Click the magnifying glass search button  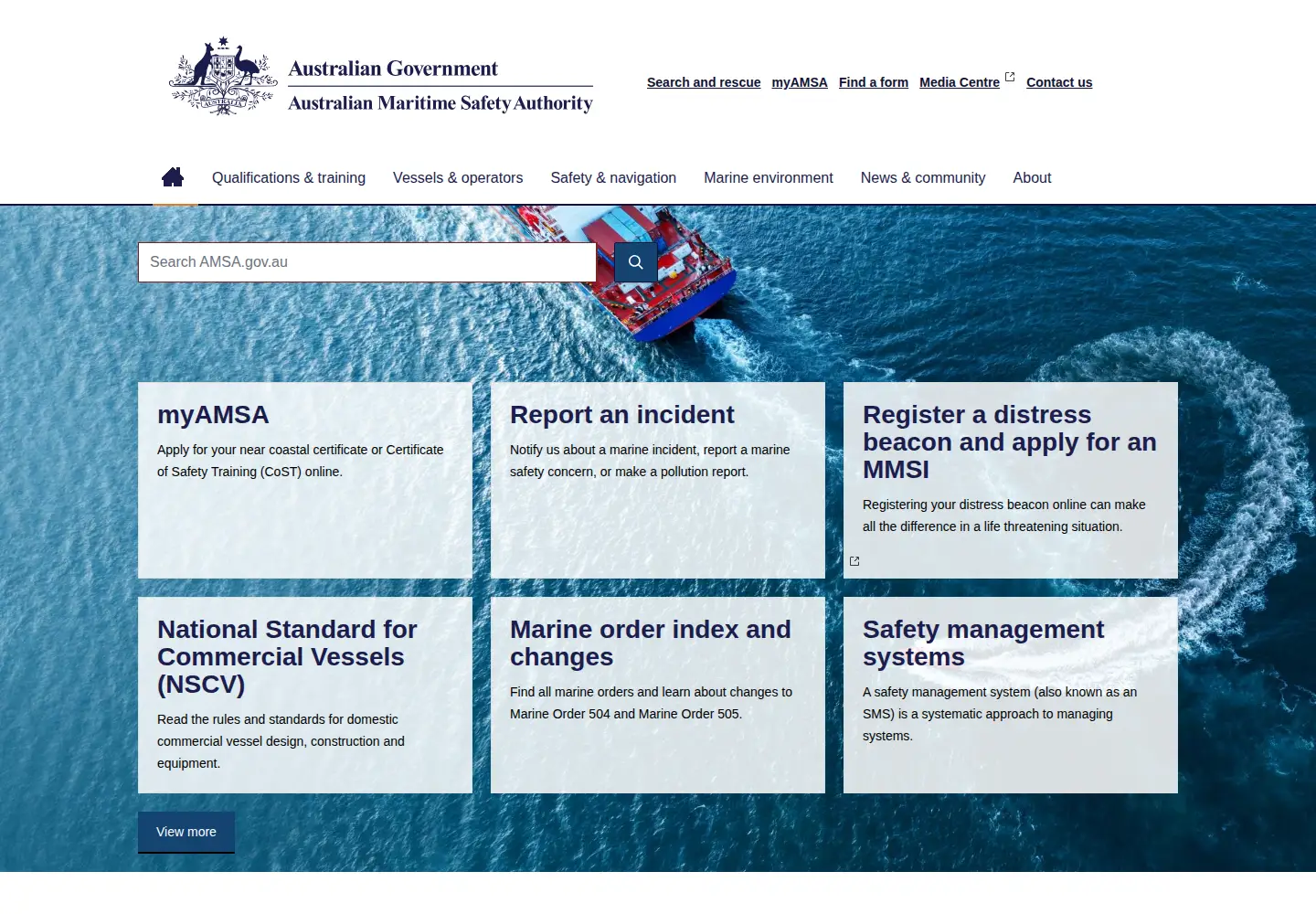[x=636, y=262]
